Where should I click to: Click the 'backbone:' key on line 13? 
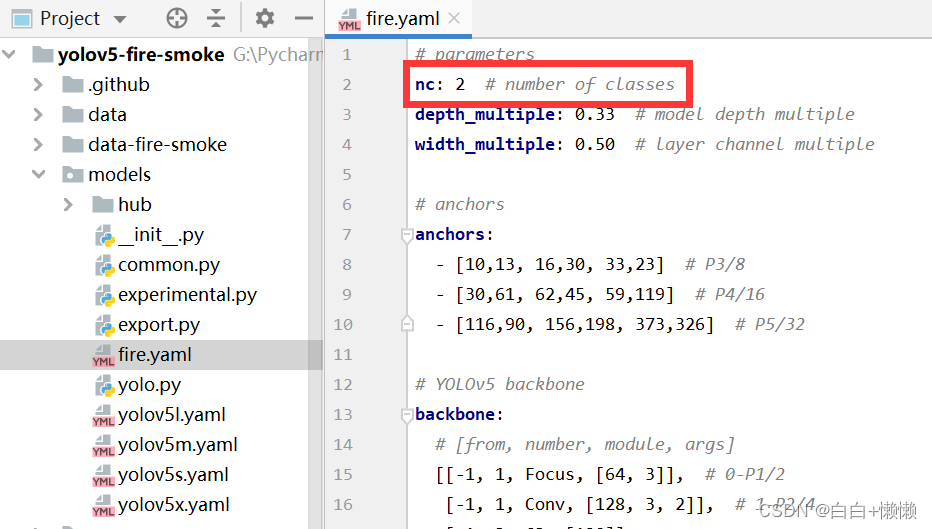(459, 415)
